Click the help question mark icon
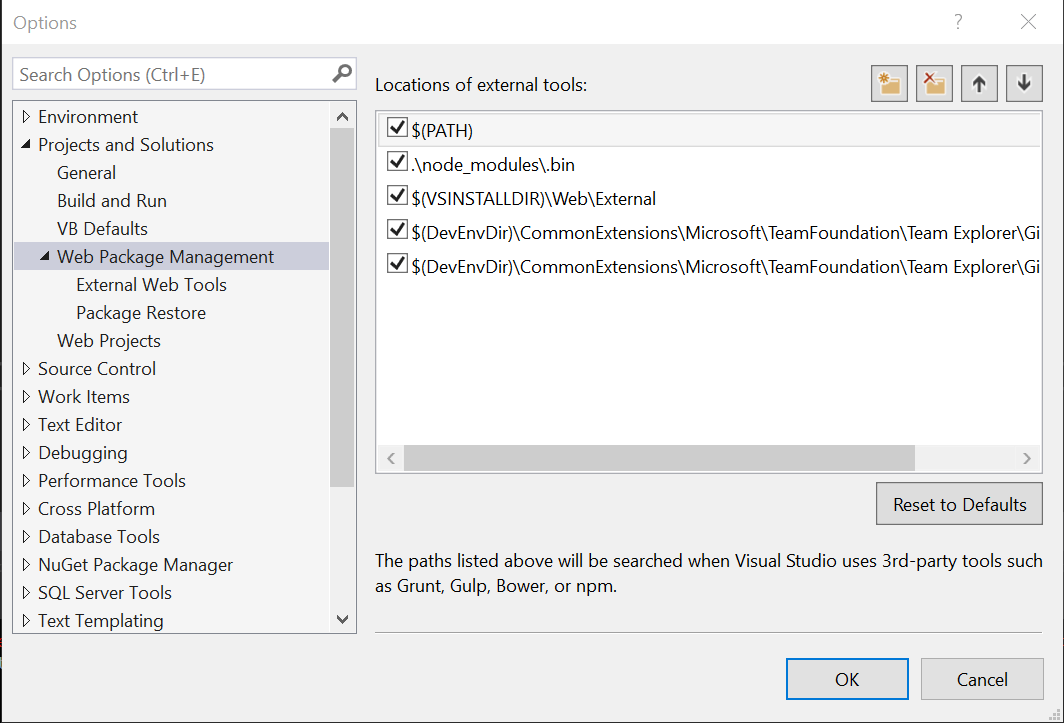 (x=958, y=22)
